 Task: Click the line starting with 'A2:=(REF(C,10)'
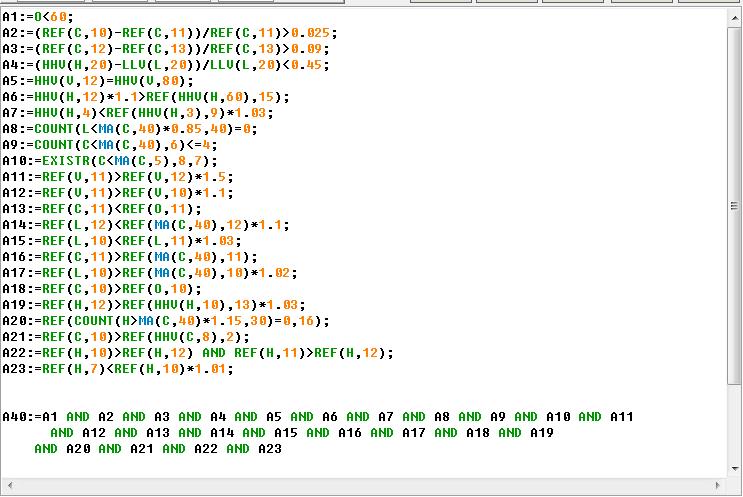click(170, 33)
